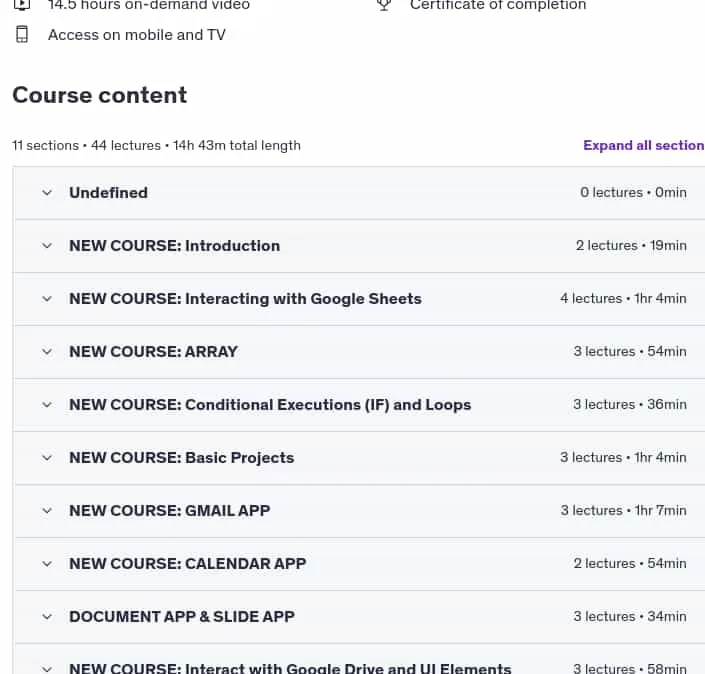Viewport: 705px width, 674px height.
Task: Open the NEW COURSE: GMAIL APP title
Action: tap(170, 511)
